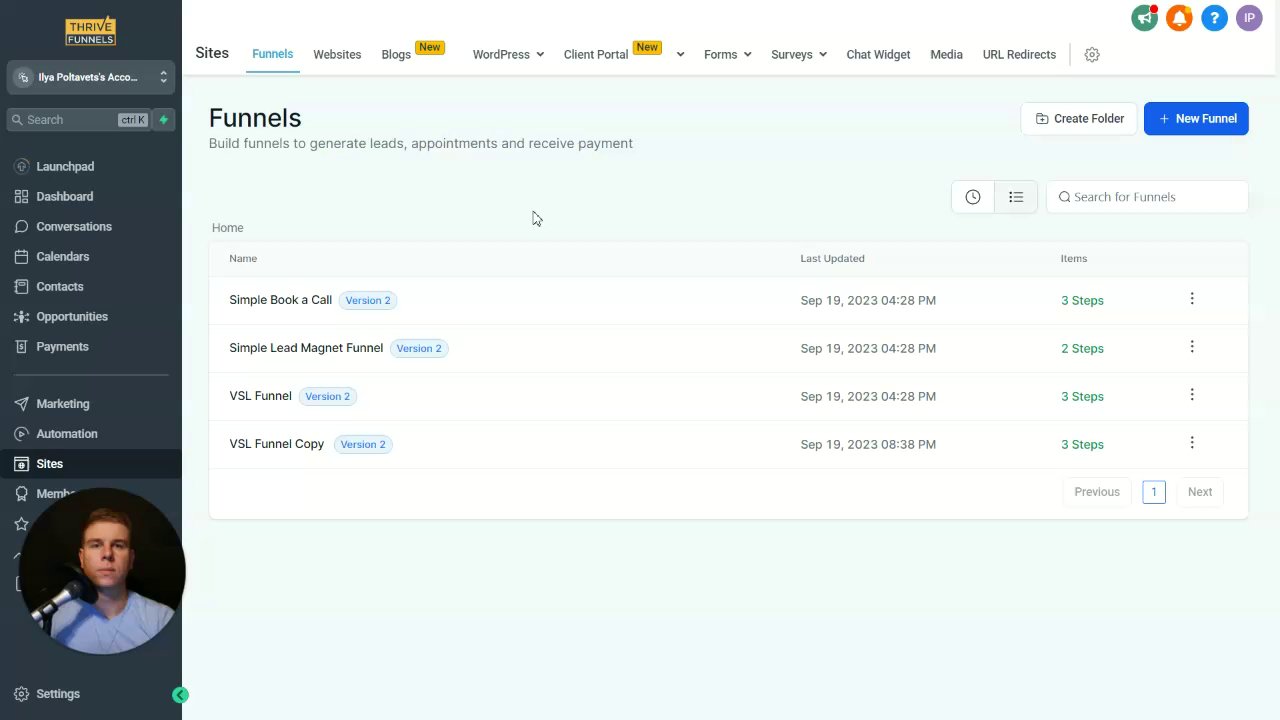Show recently updated funnels clock icon
Viewport: 1280px width, 720px height.
[973, 197]
